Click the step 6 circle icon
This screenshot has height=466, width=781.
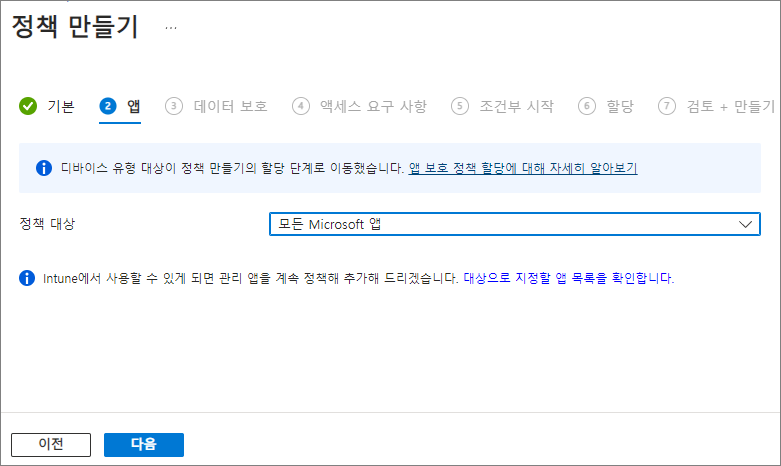click(587, 106)
